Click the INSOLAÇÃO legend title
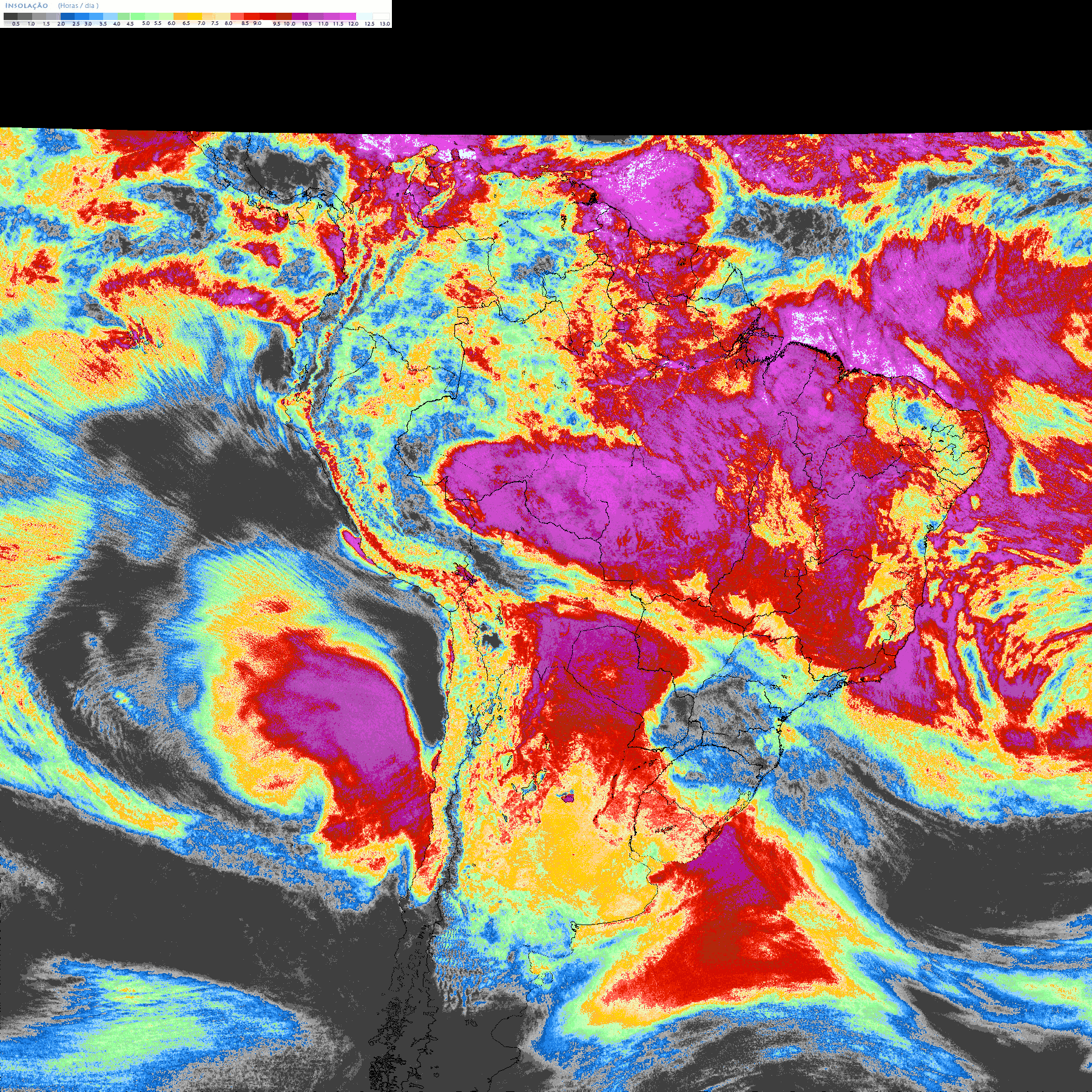1092x1092 pixels. 27,5
